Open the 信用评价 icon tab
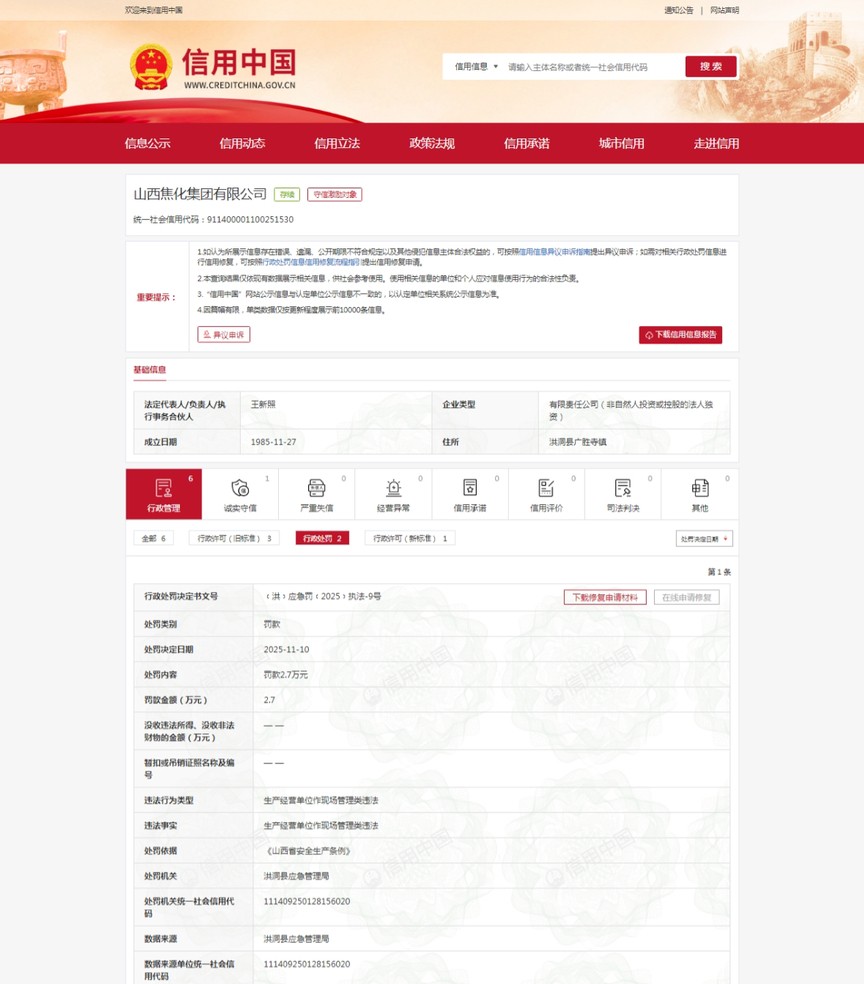 [546, 489]
